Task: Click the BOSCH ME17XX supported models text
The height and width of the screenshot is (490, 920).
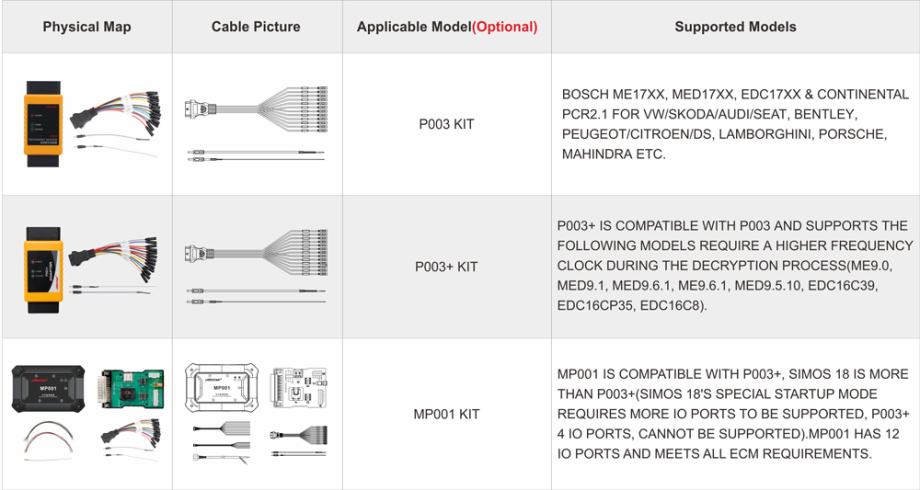Action: [735, 125]
